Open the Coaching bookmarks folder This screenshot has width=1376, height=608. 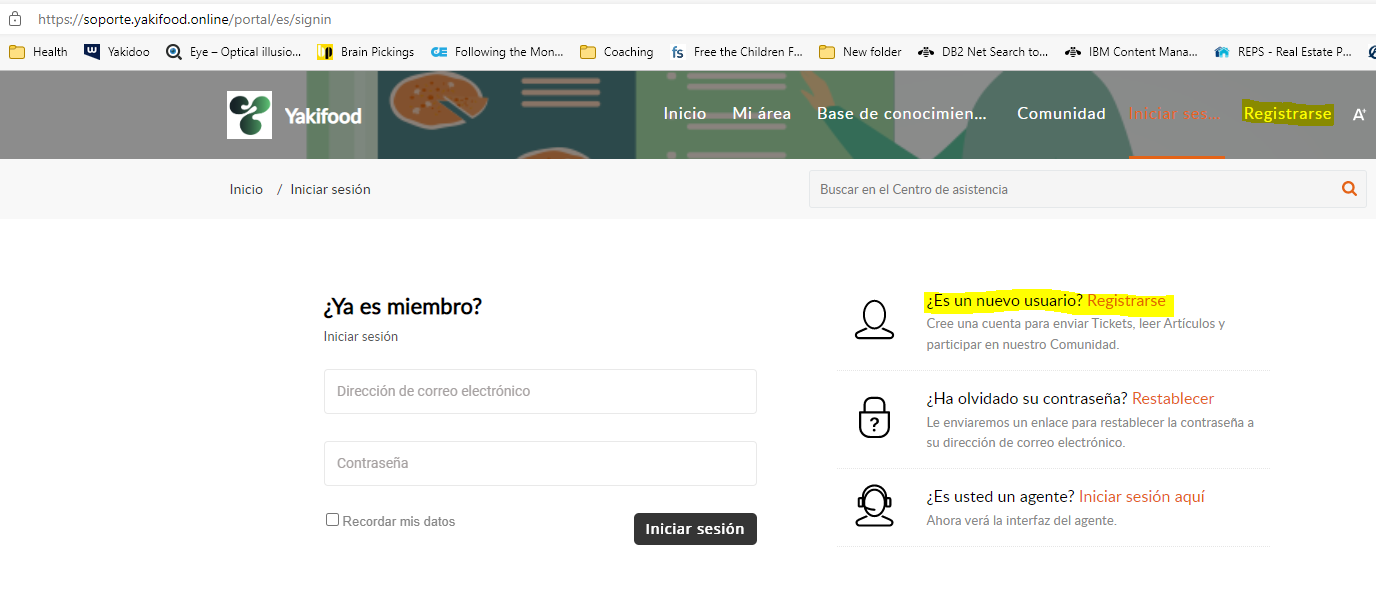coord(616,52)
